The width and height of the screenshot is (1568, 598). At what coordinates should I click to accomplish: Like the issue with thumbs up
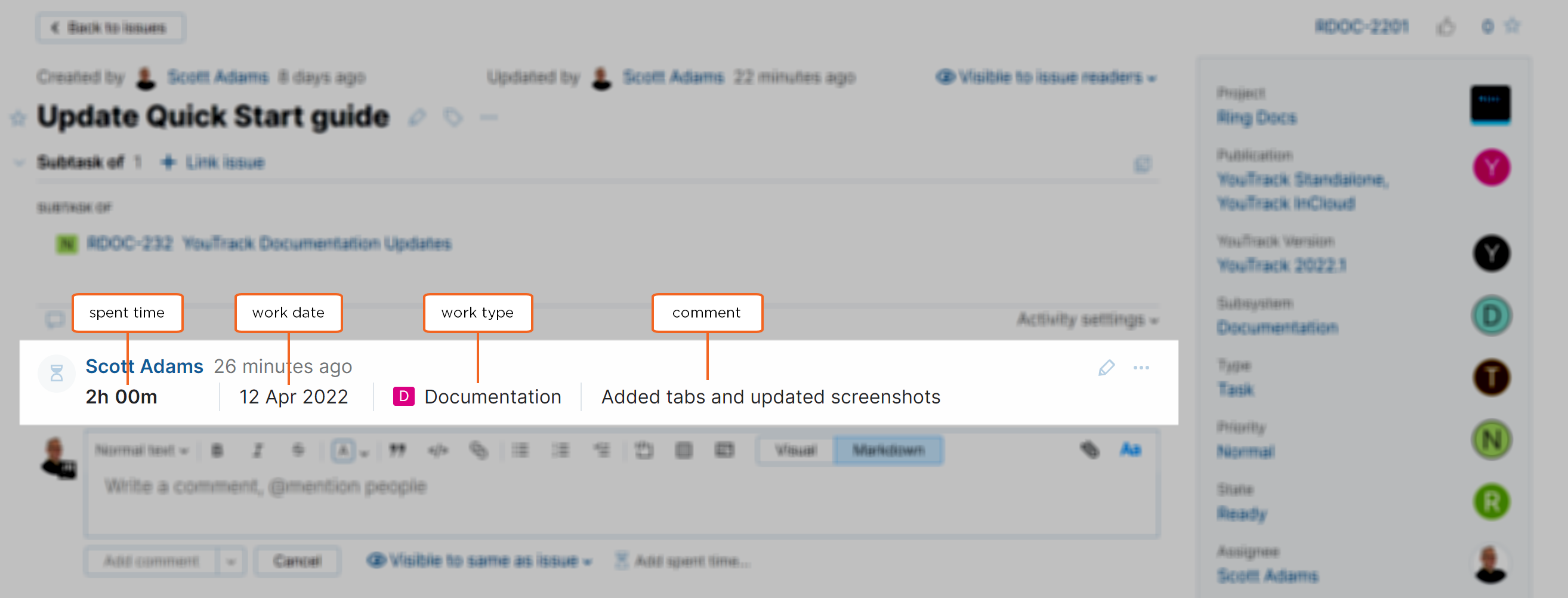point(1446,27)
